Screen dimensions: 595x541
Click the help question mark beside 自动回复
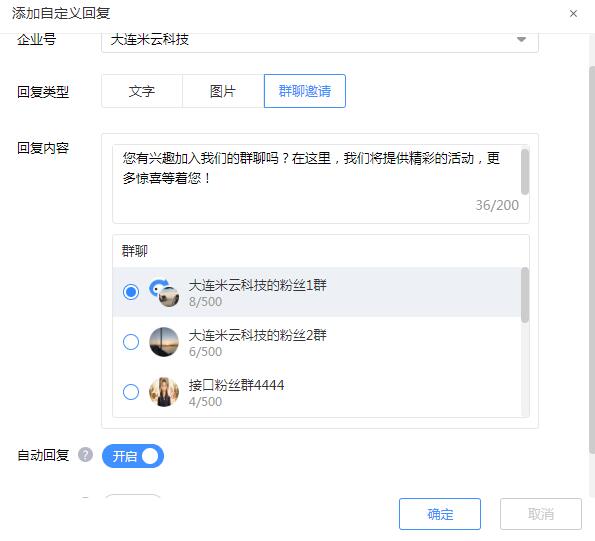(x=85, y=455)
